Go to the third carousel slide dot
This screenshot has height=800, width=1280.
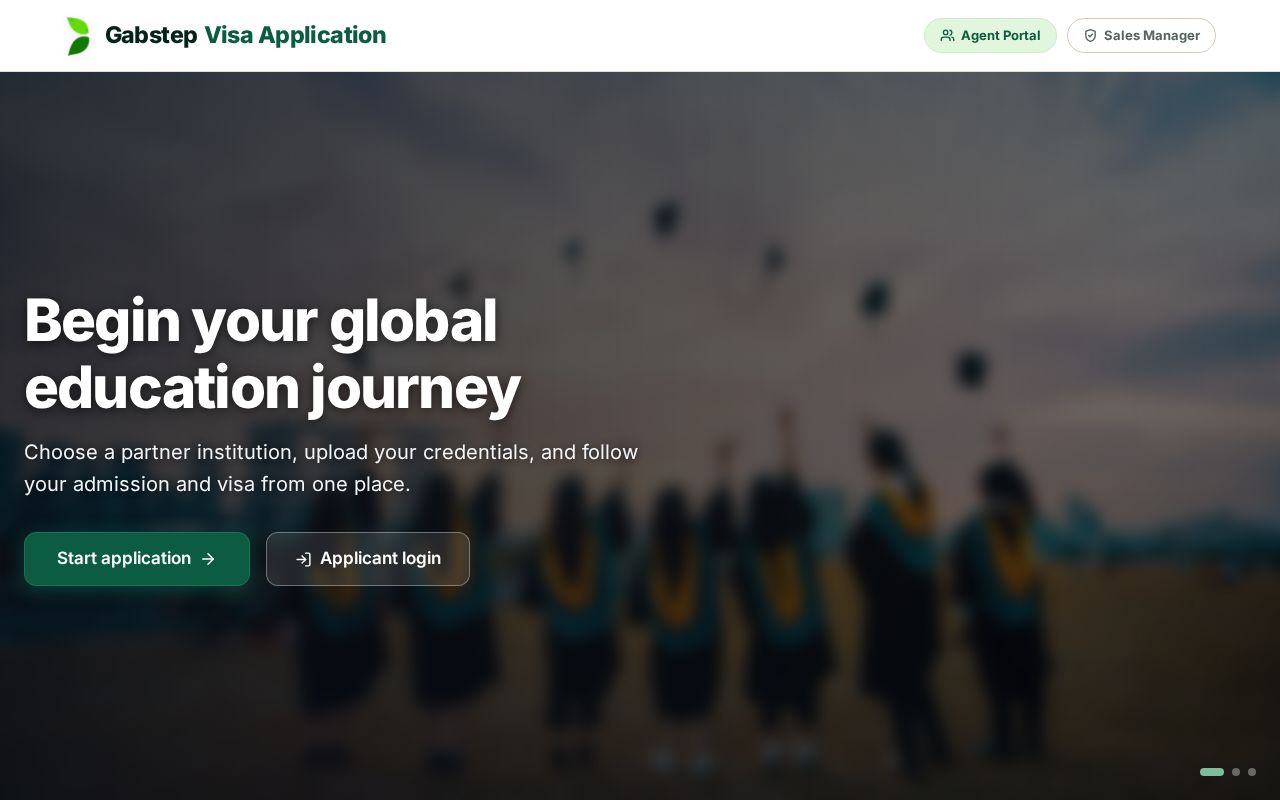click(x=1252, y=772)
